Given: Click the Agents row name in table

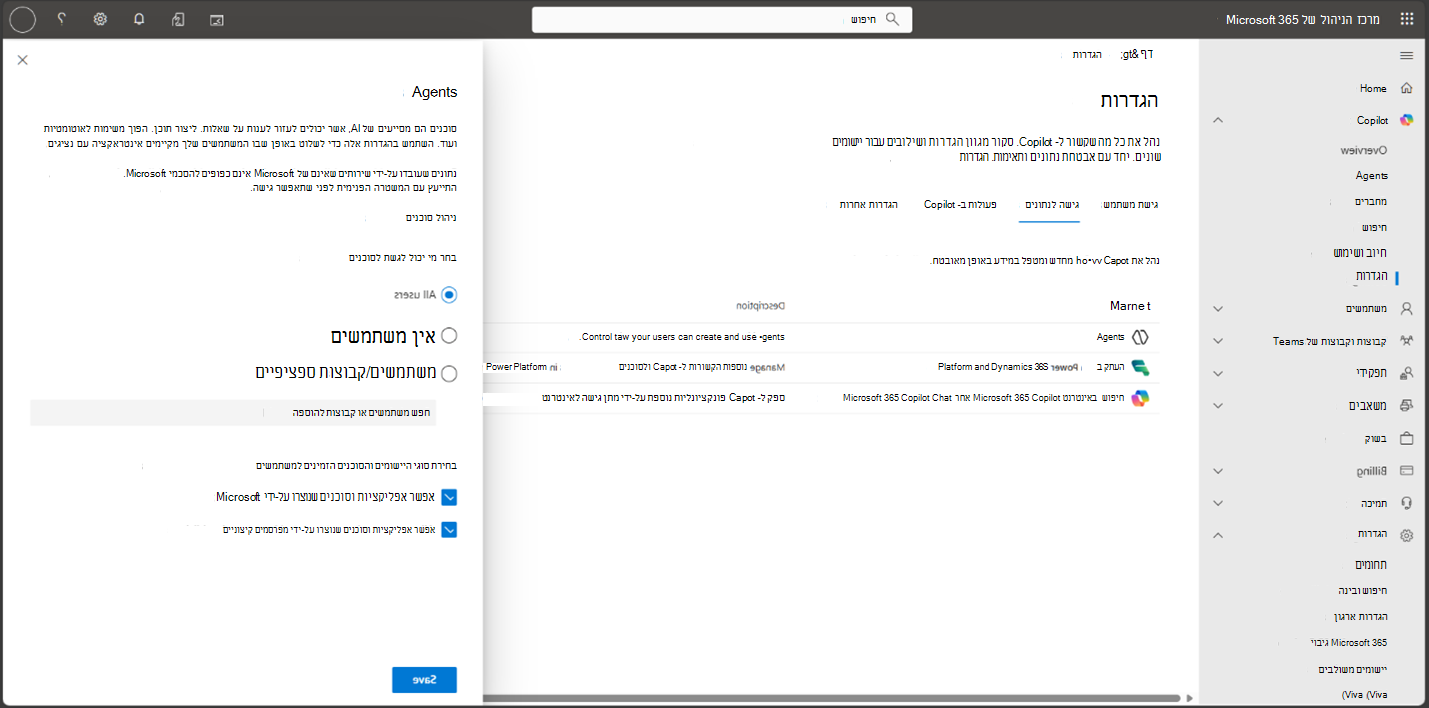Looking at the screenshot, I should pos(1110,337).
